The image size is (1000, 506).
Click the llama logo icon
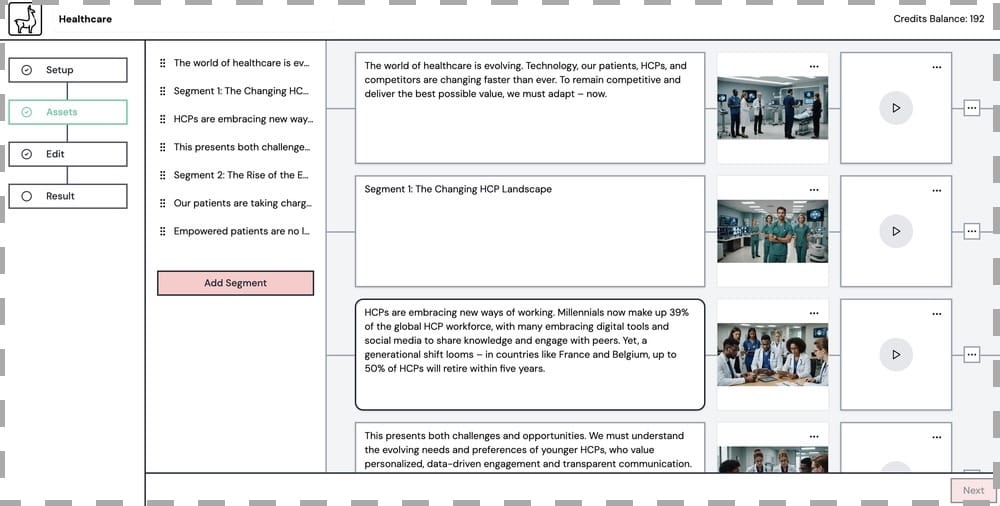coord(25,19)
